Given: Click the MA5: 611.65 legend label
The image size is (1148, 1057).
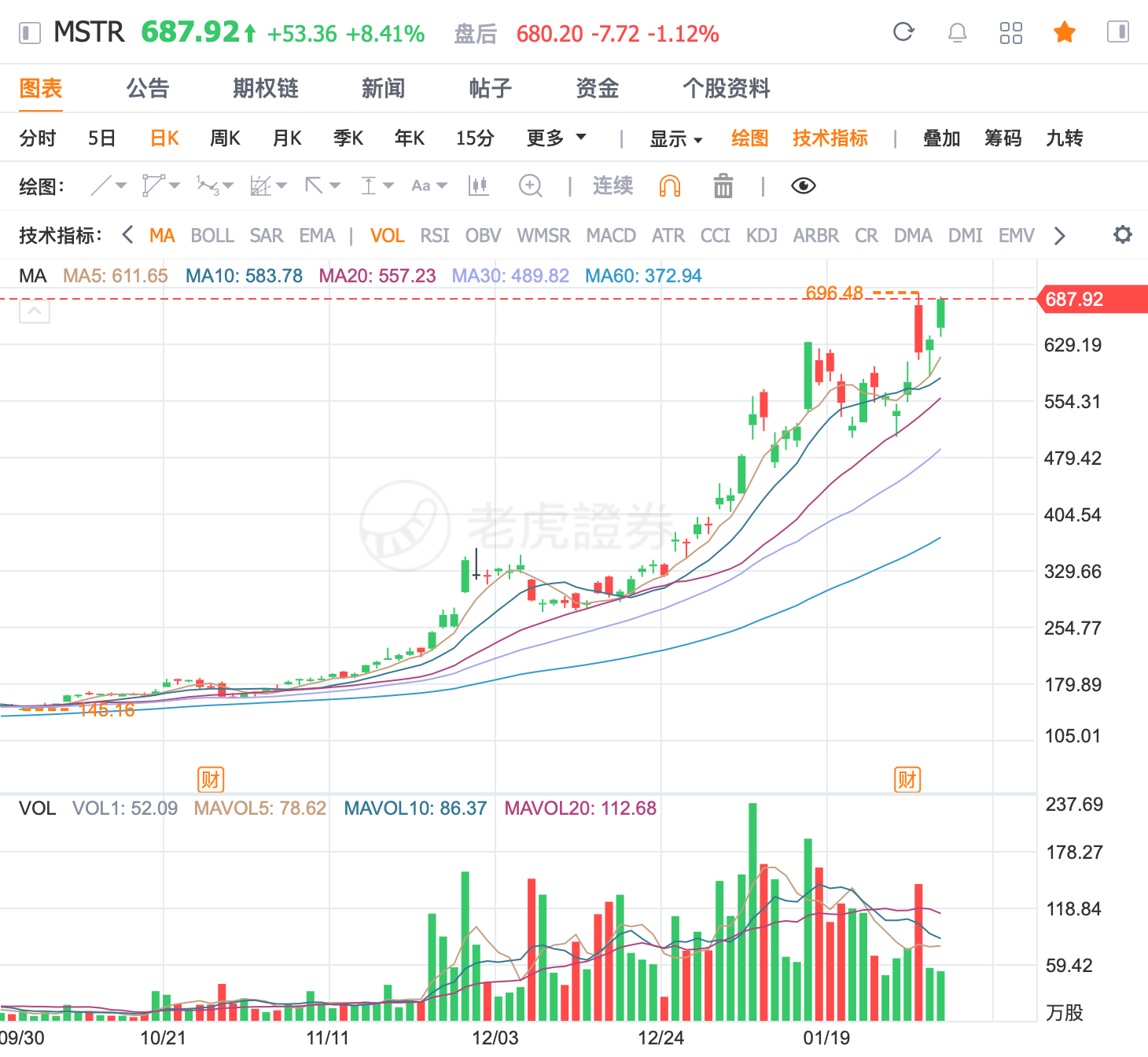Looking at the screenshot, I should point(116,276).
